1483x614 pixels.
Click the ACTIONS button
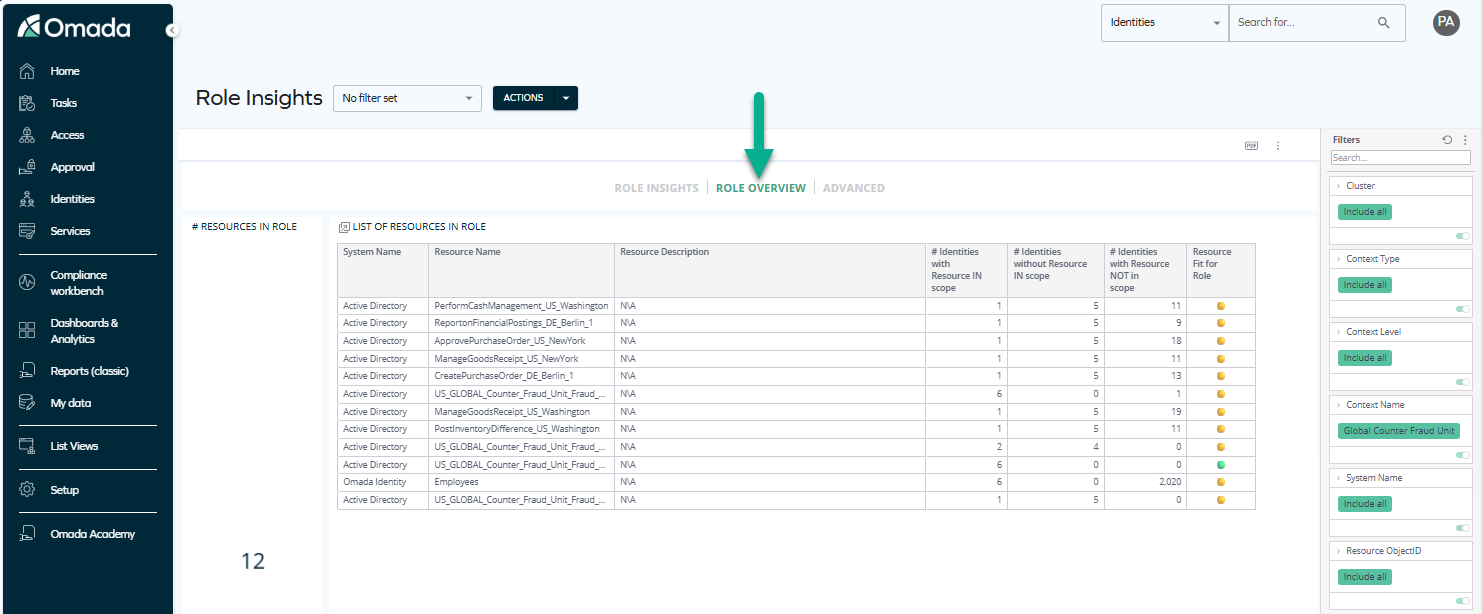pos(523,98)
